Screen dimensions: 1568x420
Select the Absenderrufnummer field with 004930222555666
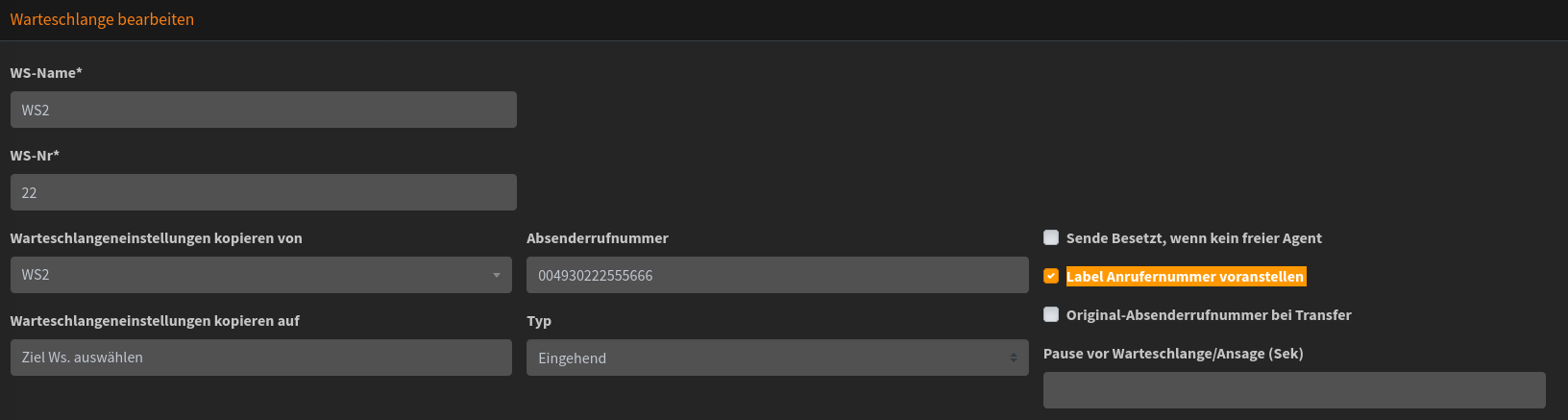point(776,275)
